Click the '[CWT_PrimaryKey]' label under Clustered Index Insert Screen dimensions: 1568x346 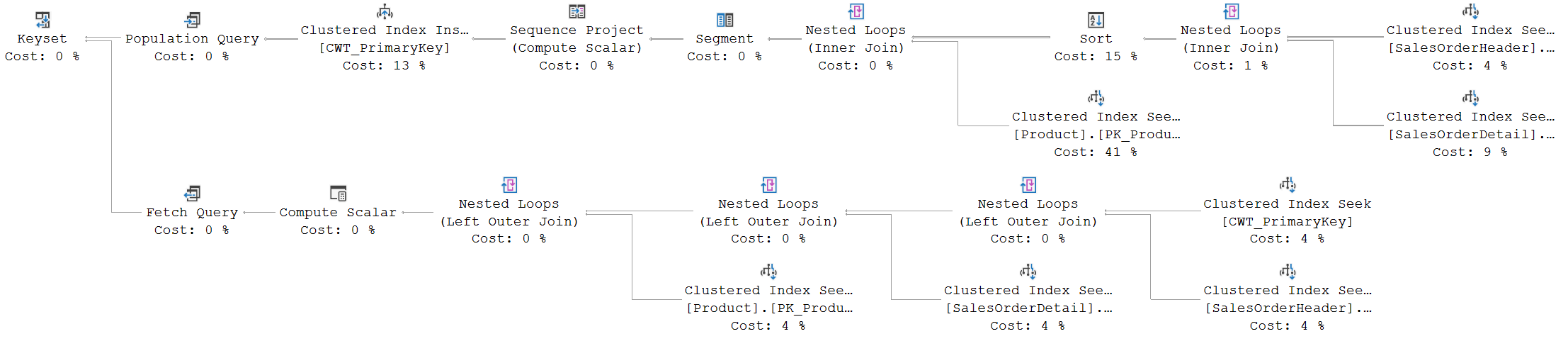(x=385, y=48)
